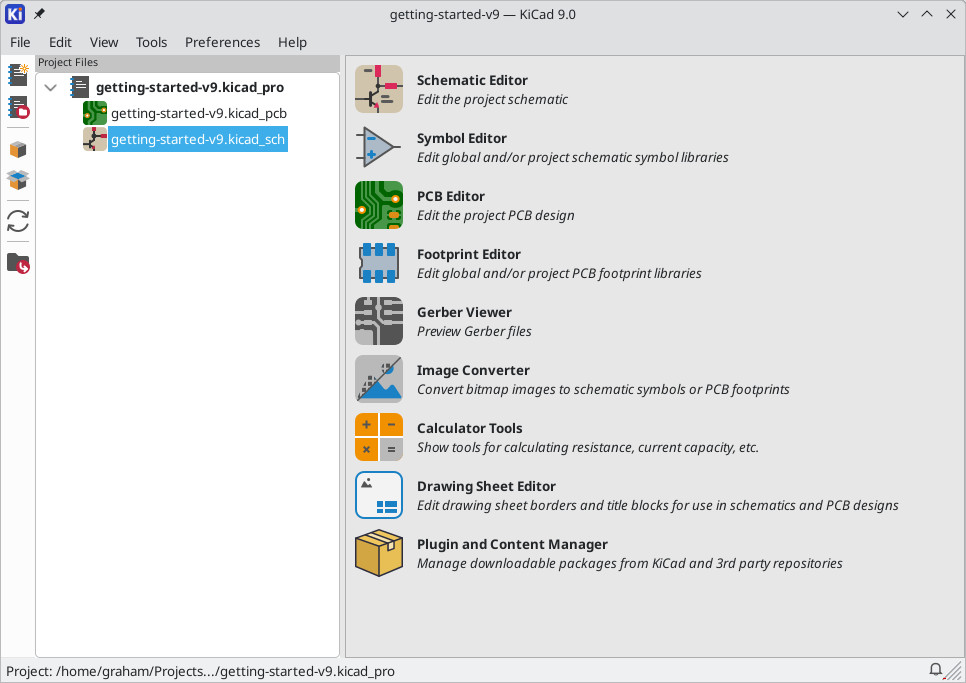Screen dimensions: 966x683
Task: Click 'Edit the project PCB design' description
Action: (x=495, y=216)
